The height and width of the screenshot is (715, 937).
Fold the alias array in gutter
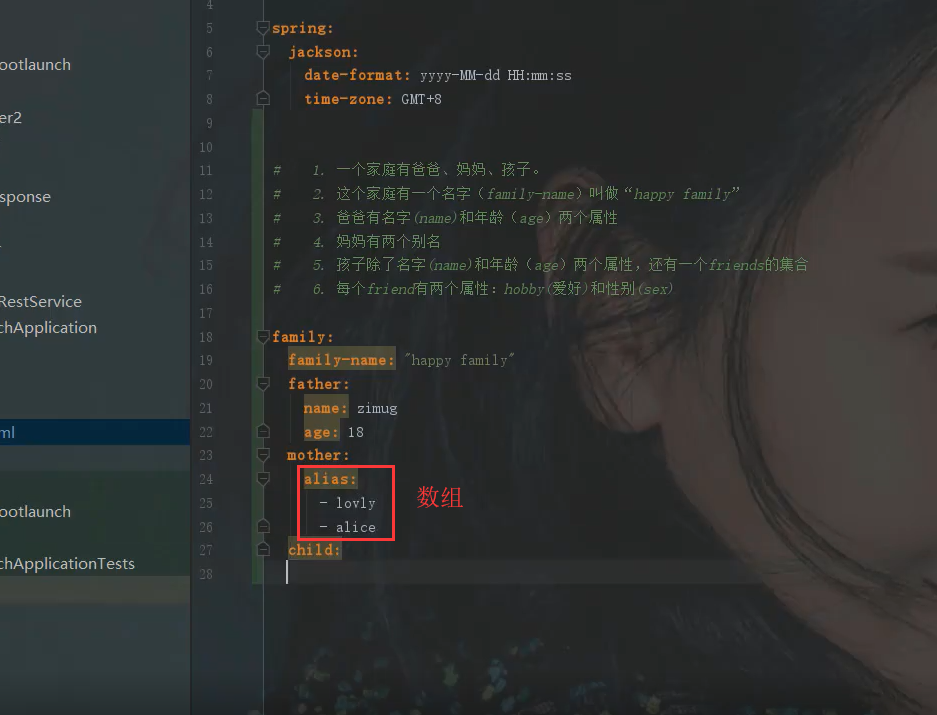point(263,478)
